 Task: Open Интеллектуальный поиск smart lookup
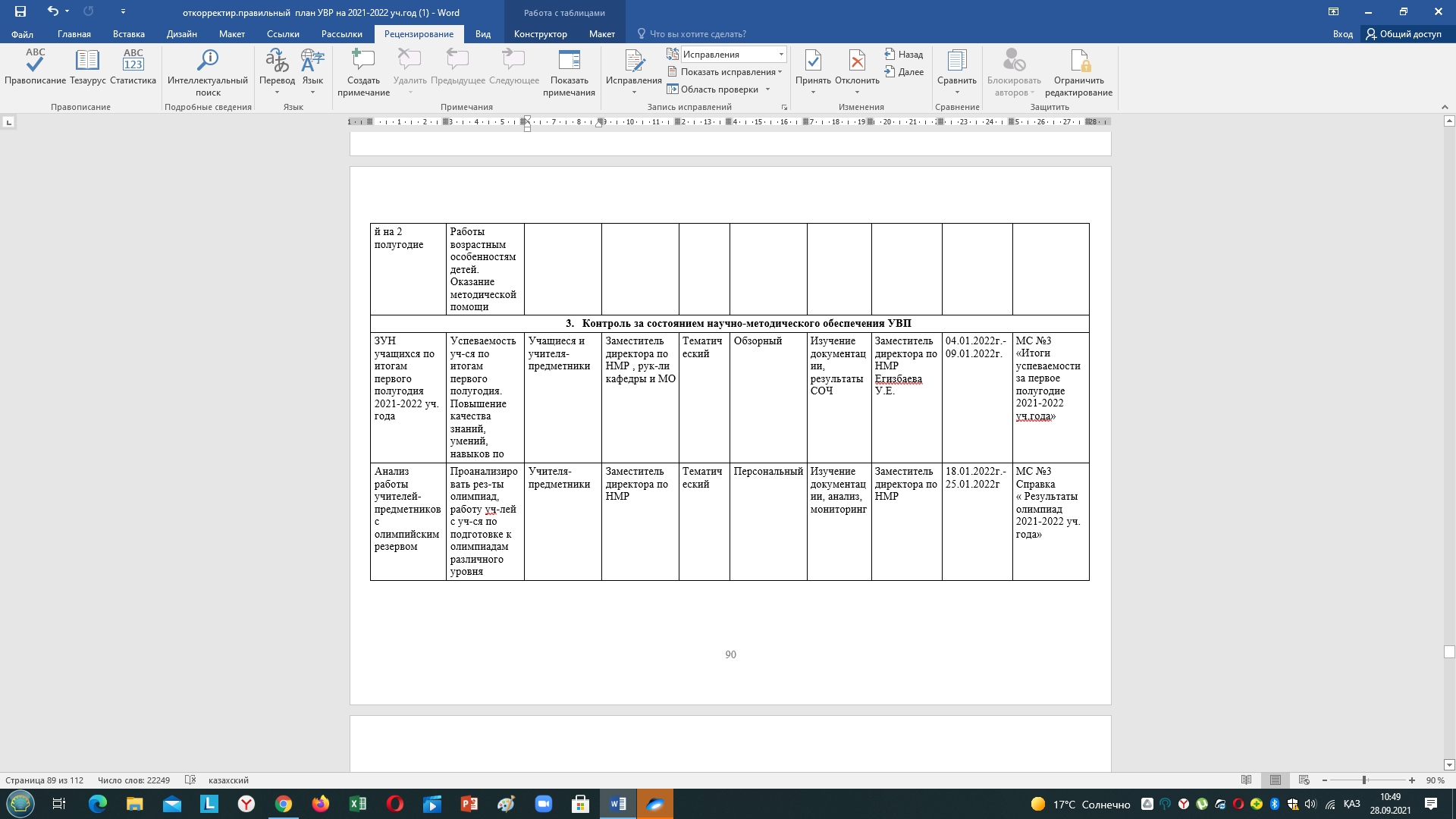point(207,61)
